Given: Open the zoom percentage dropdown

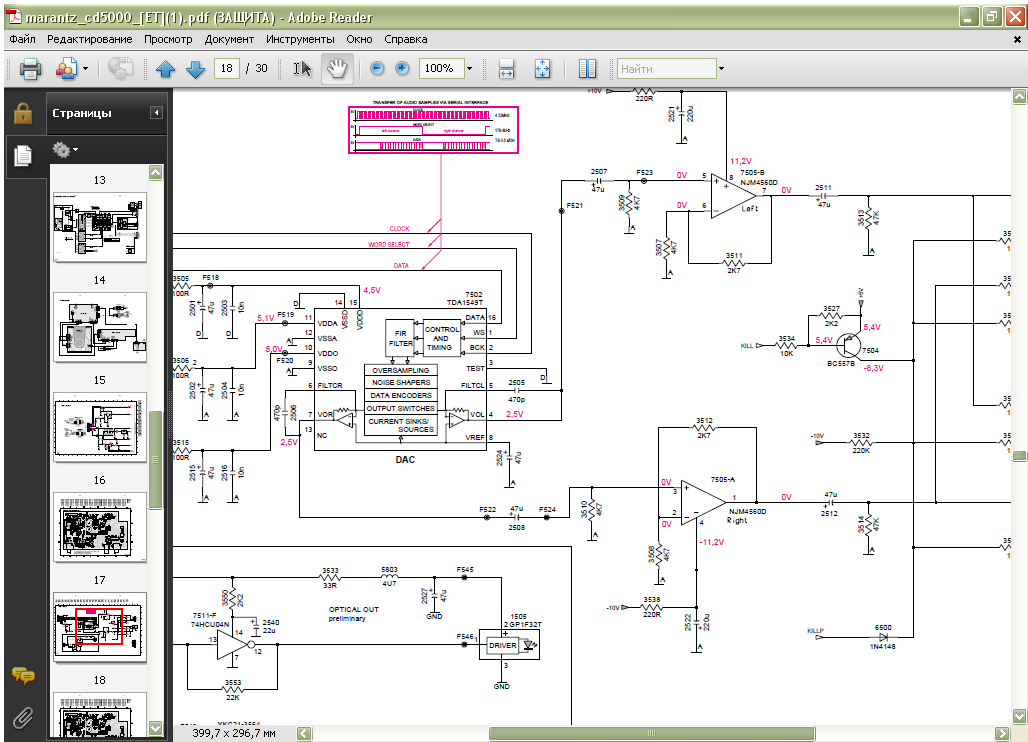Looking at the screenshot, I should point(469,69).
